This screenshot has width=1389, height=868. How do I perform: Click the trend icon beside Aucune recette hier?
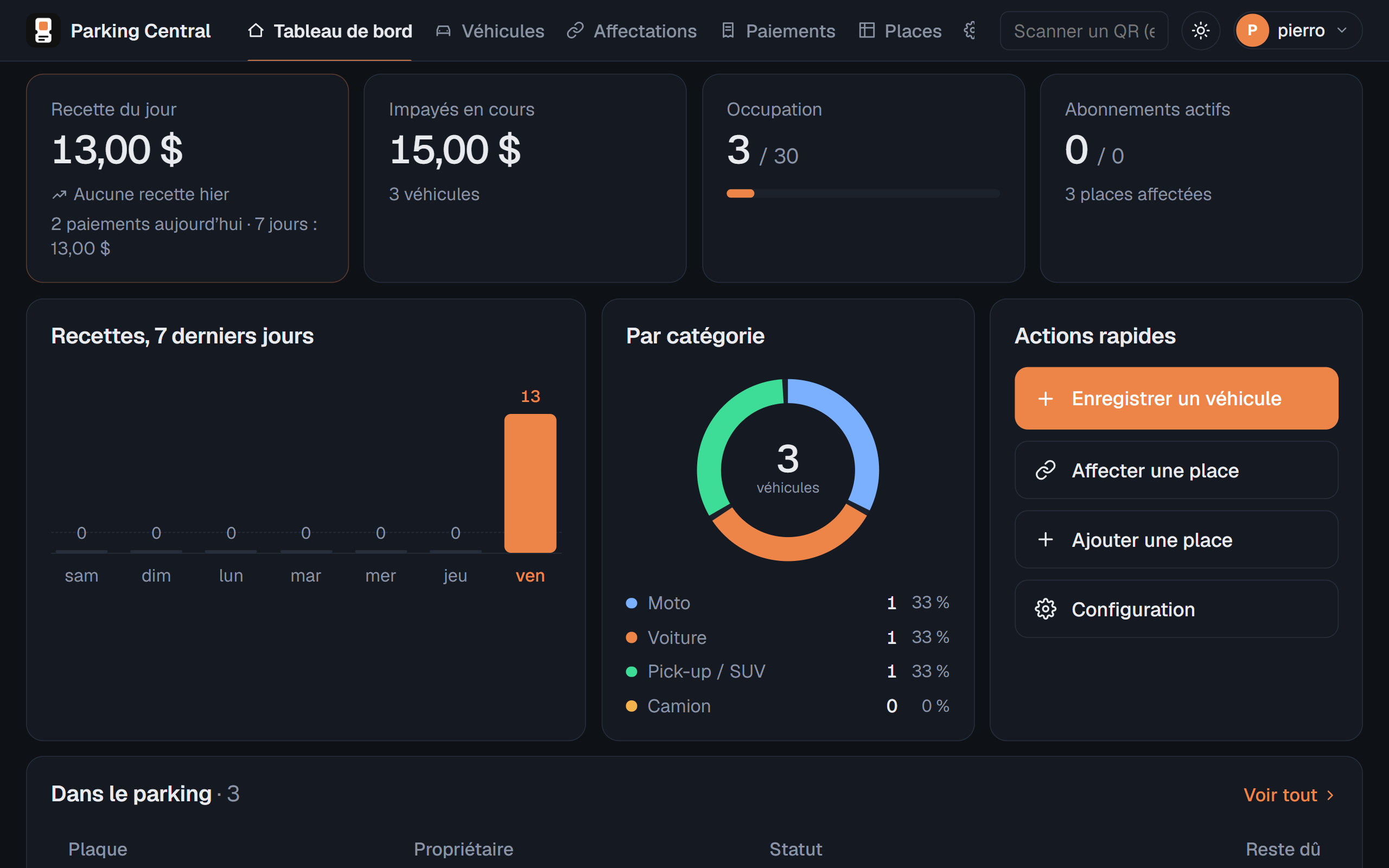[x=59, y=195]
